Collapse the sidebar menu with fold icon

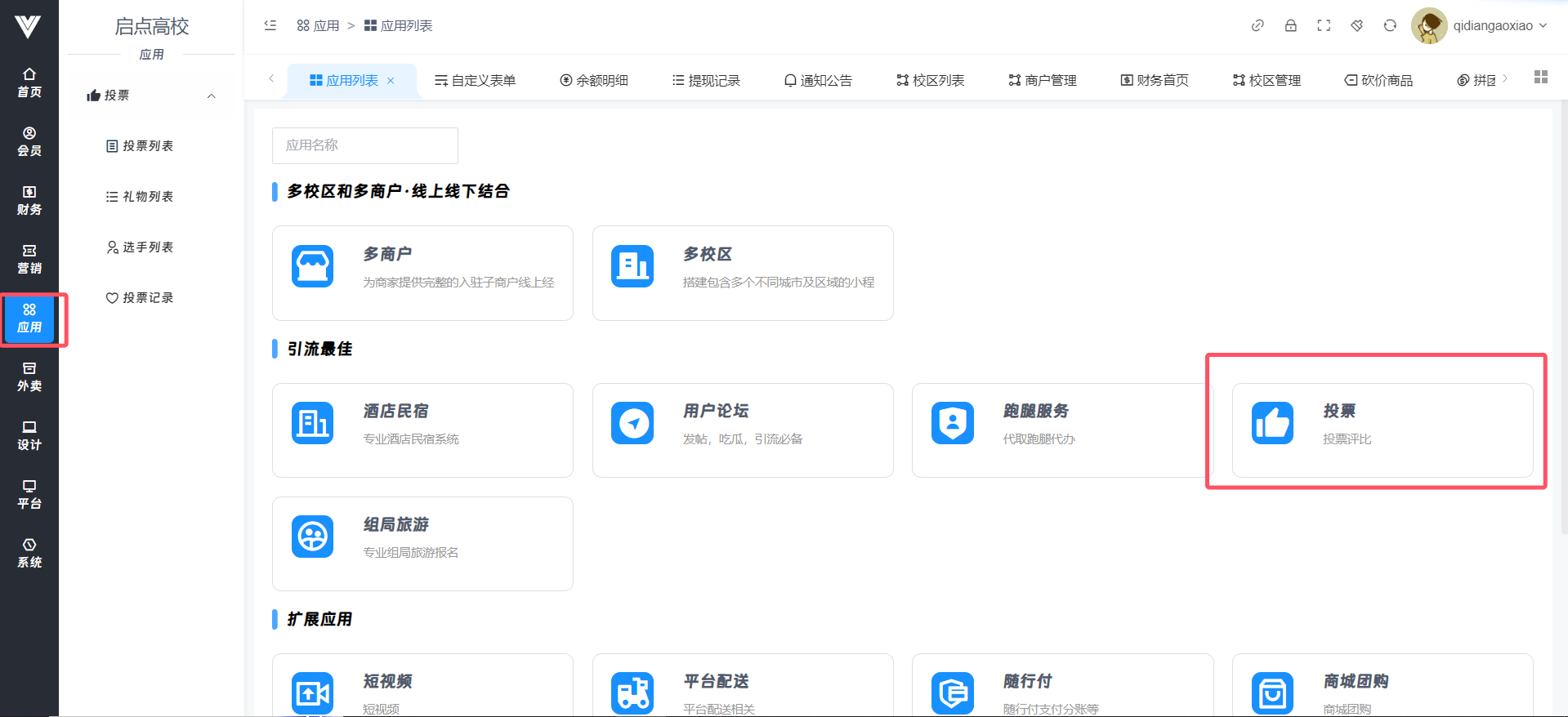(270, 25)
